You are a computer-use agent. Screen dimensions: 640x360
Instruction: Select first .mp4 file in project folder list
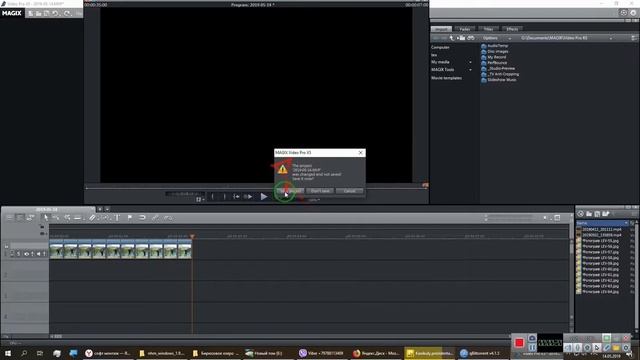(x=602, y=229)
